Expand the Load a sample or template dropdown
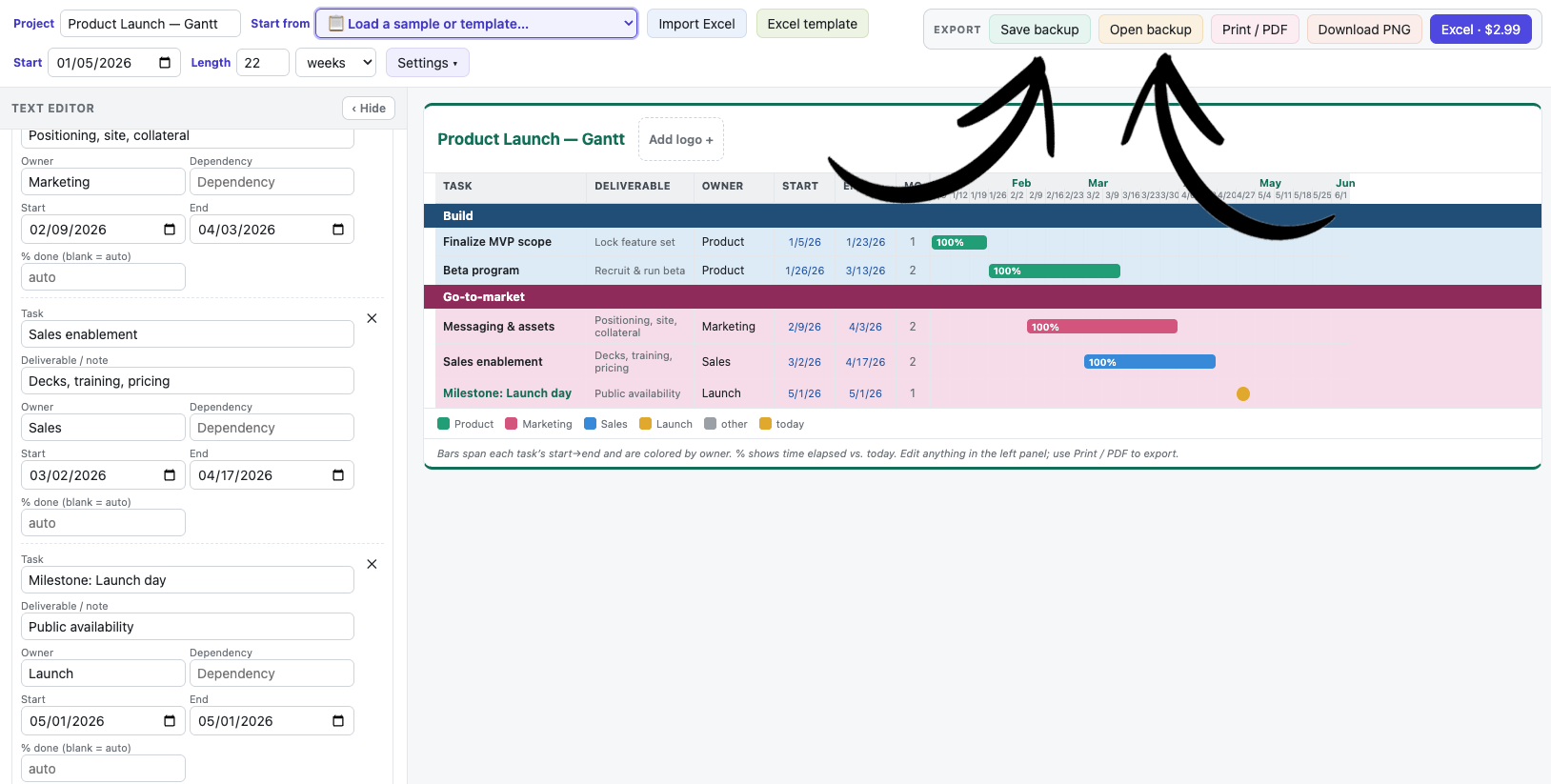 [476, 24]
